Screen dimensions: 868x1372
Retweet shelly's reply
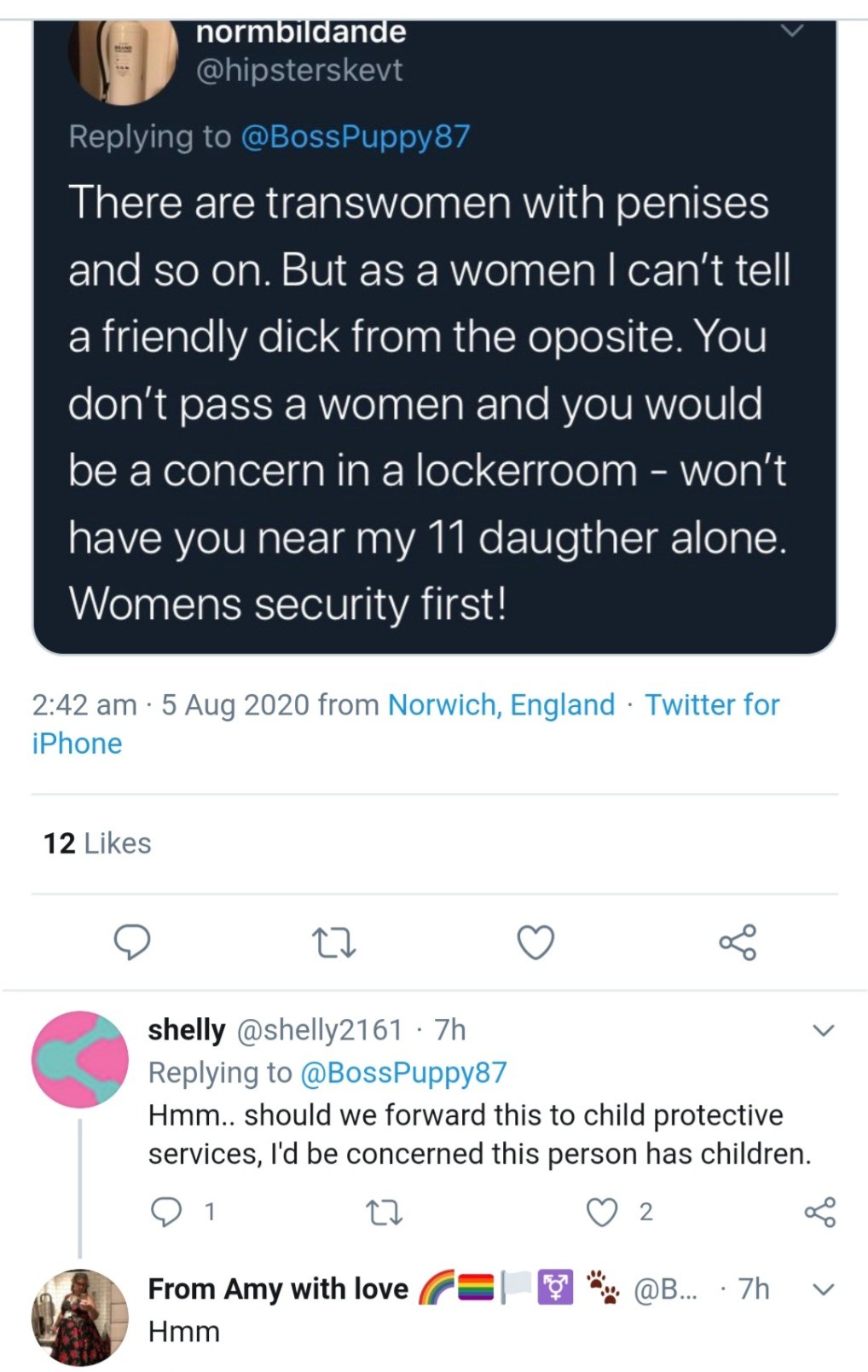pyautogui.click(x=383, y=1212)
